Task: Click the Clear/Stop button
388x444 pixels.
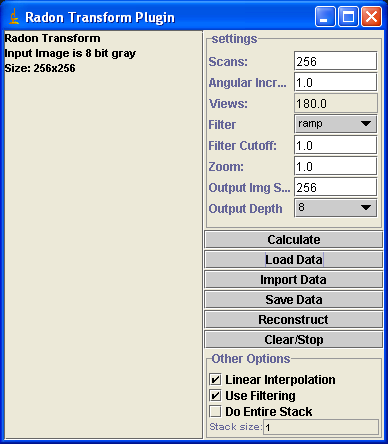Action: [x=294, y=340]
